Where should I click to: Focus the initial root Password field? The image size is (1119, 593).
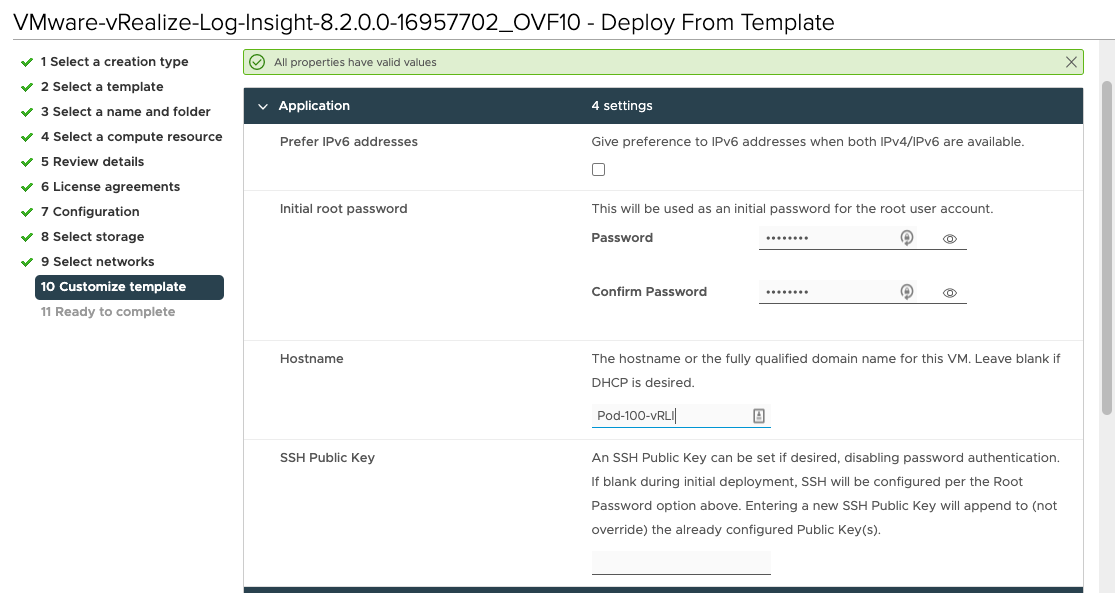(825, 238)
